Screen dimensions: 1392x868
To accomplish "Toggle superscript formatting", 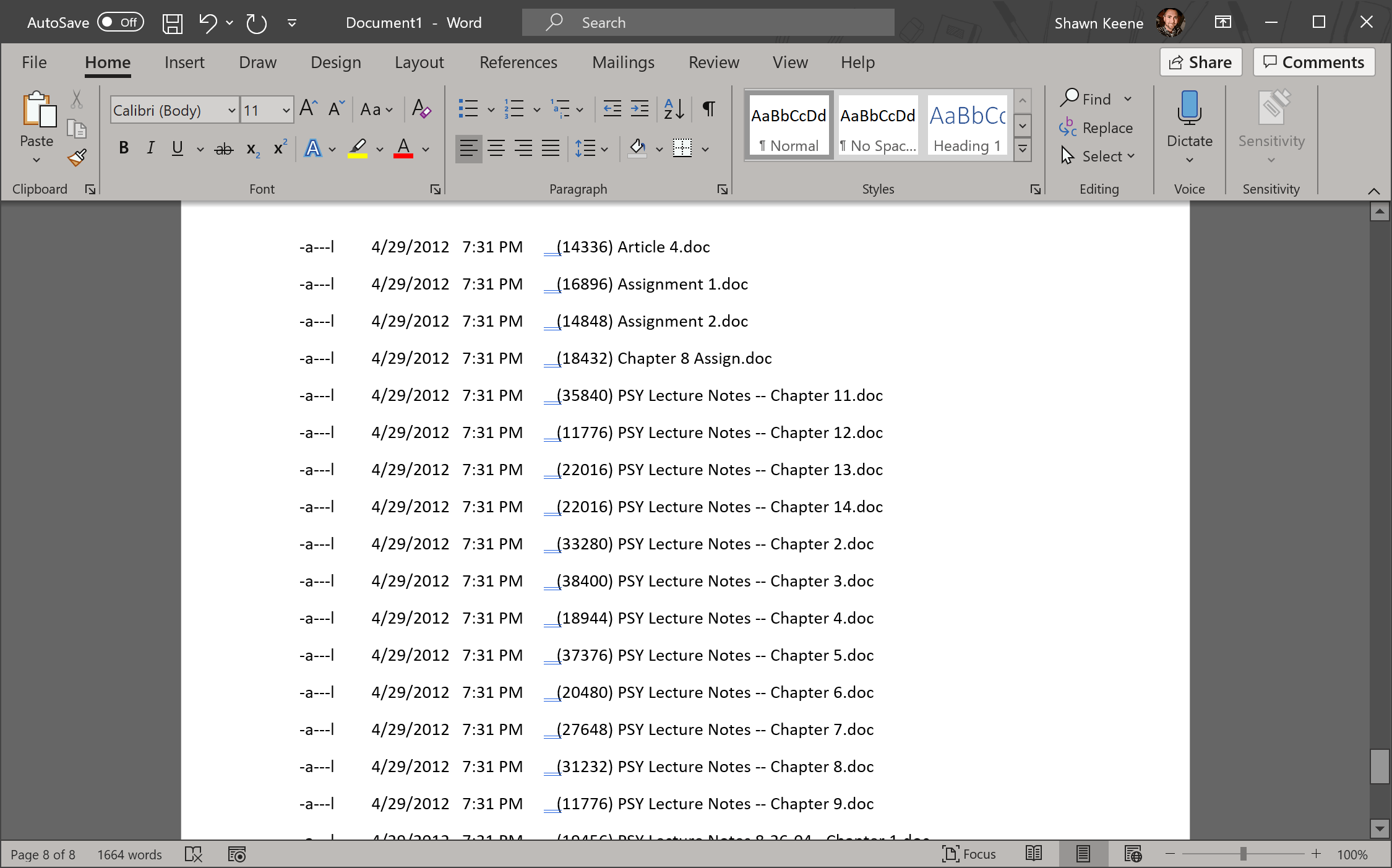I will (280, 148).
